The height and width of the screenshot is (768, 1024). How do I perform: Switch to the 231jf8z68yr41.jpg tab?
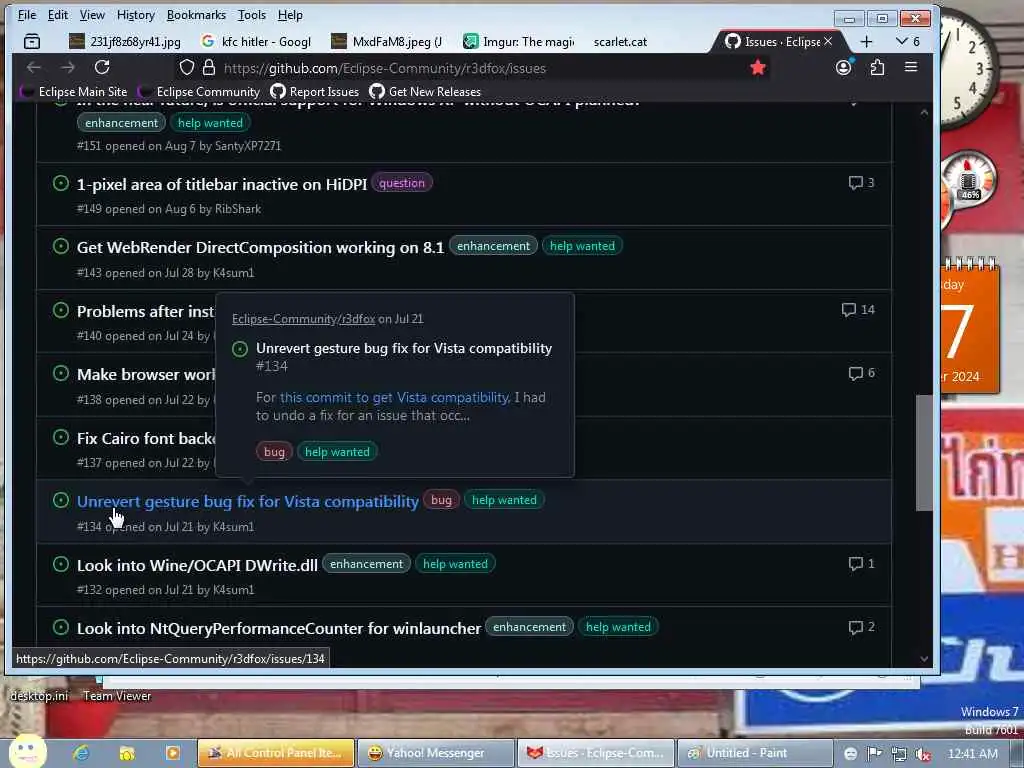[125, 42]
